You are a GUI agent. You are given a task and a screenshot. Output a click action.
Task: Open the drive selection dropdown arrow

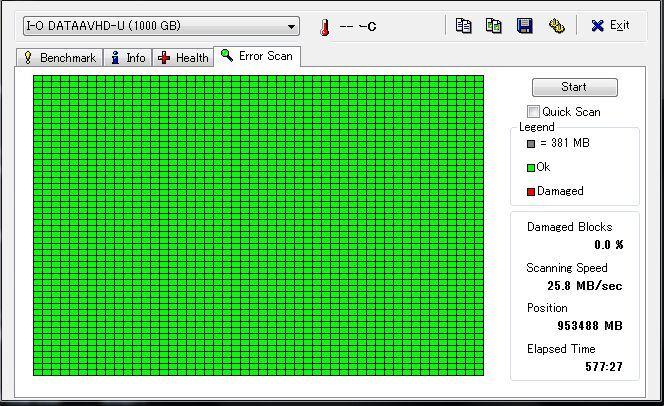coord(291,27)
